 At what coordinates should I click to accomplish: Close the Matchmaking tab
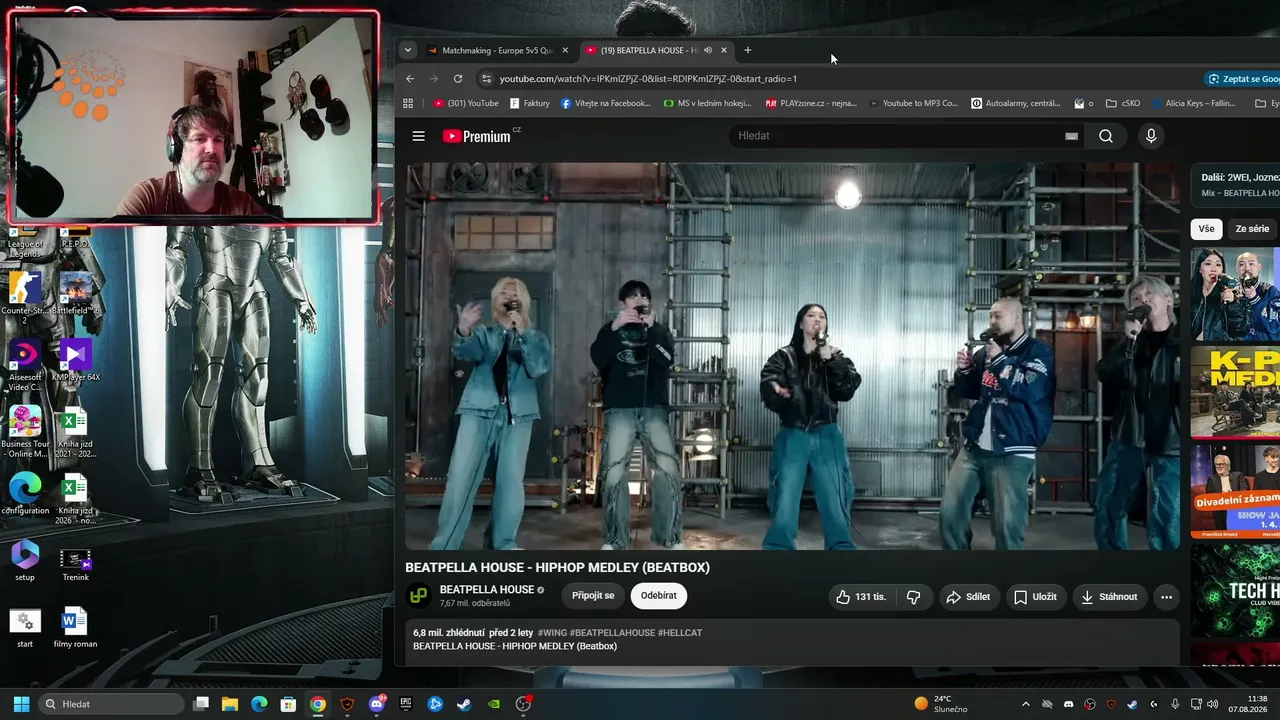pyautogui.click(x=565, y=50)
